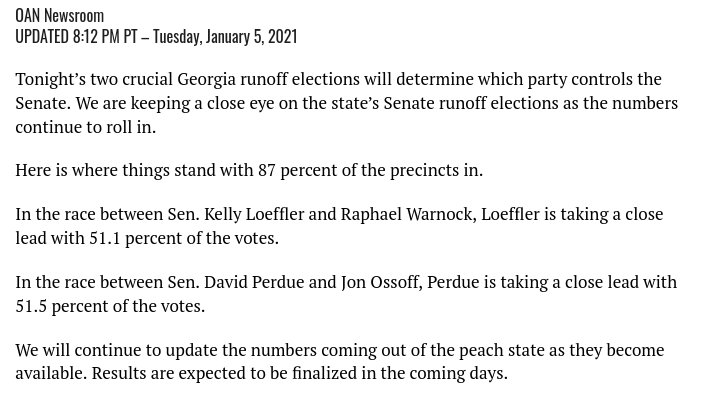Click "We will continue to update"
703x402 pixels.
coord(115,350)
